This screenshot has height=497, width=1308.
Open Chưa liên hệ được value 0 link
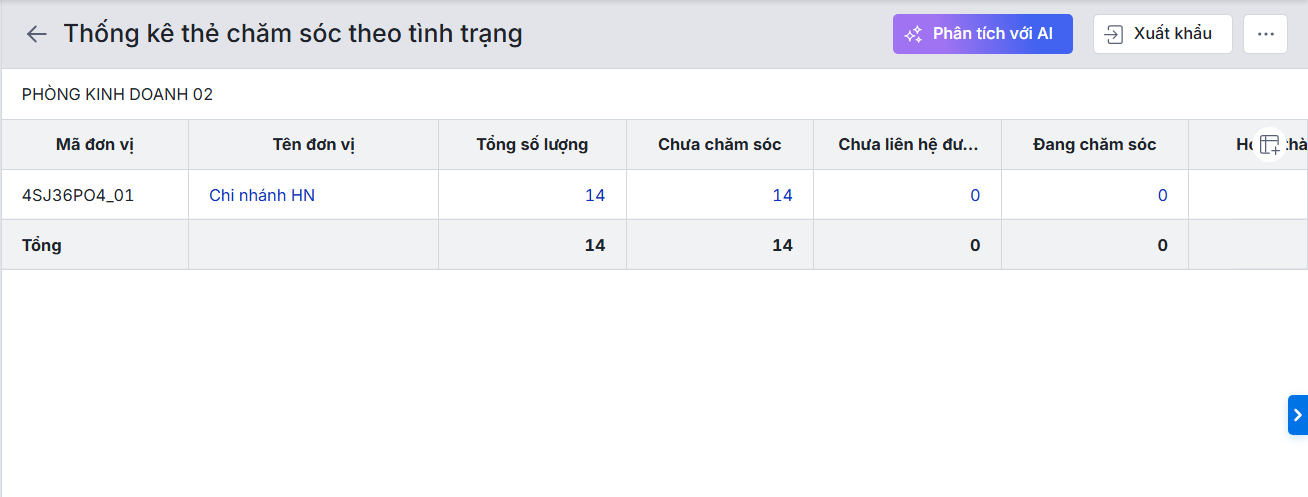[975, 195]
